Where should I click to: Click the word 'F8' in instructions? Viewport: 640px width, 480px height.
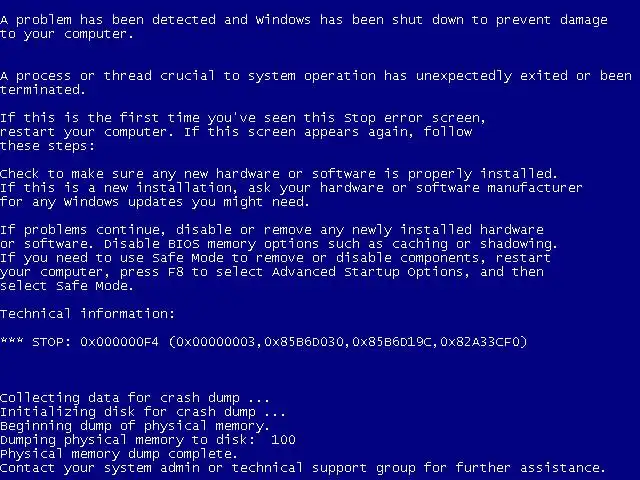pos(176,272)
